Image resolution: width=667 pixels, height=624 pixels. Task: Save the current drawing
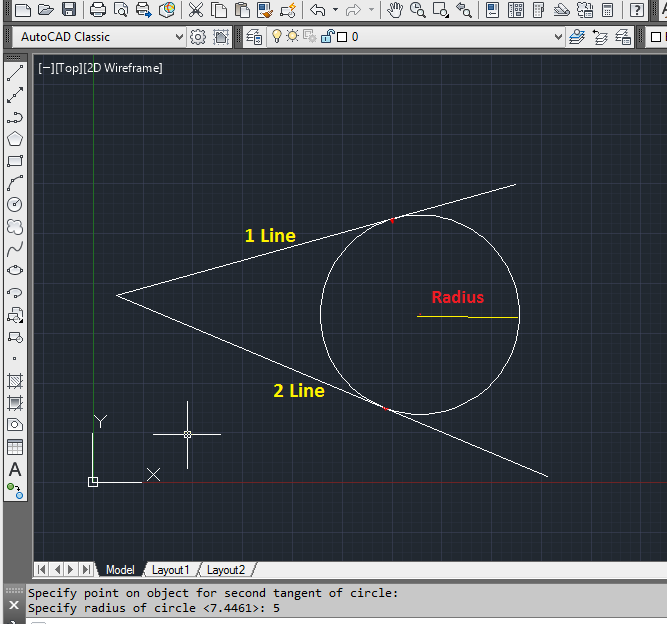coord(69,9)
